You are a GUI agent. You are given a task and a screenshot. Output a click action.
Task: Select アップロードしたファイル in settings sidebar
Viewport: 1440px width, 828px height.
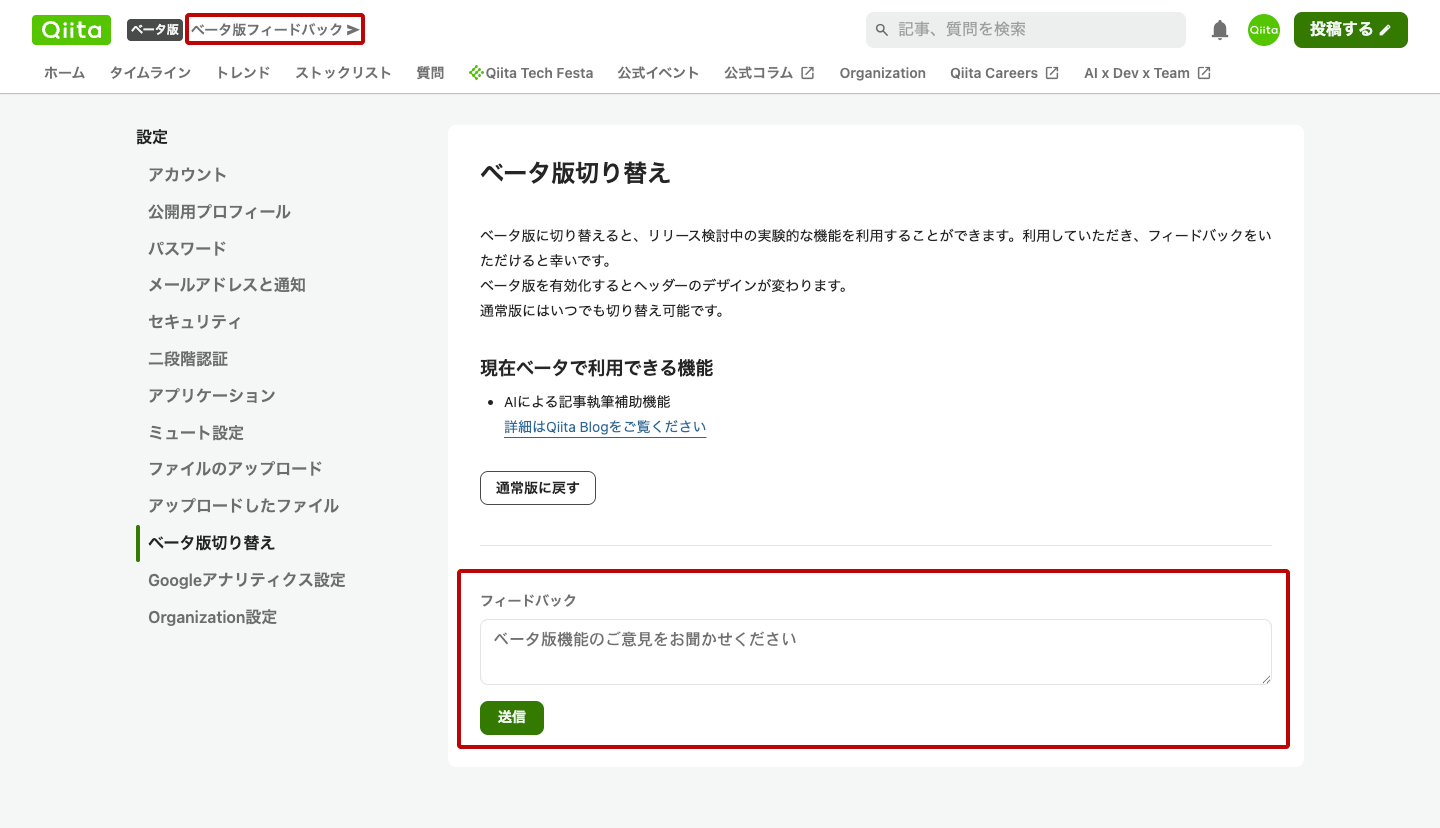pos(244,506)
